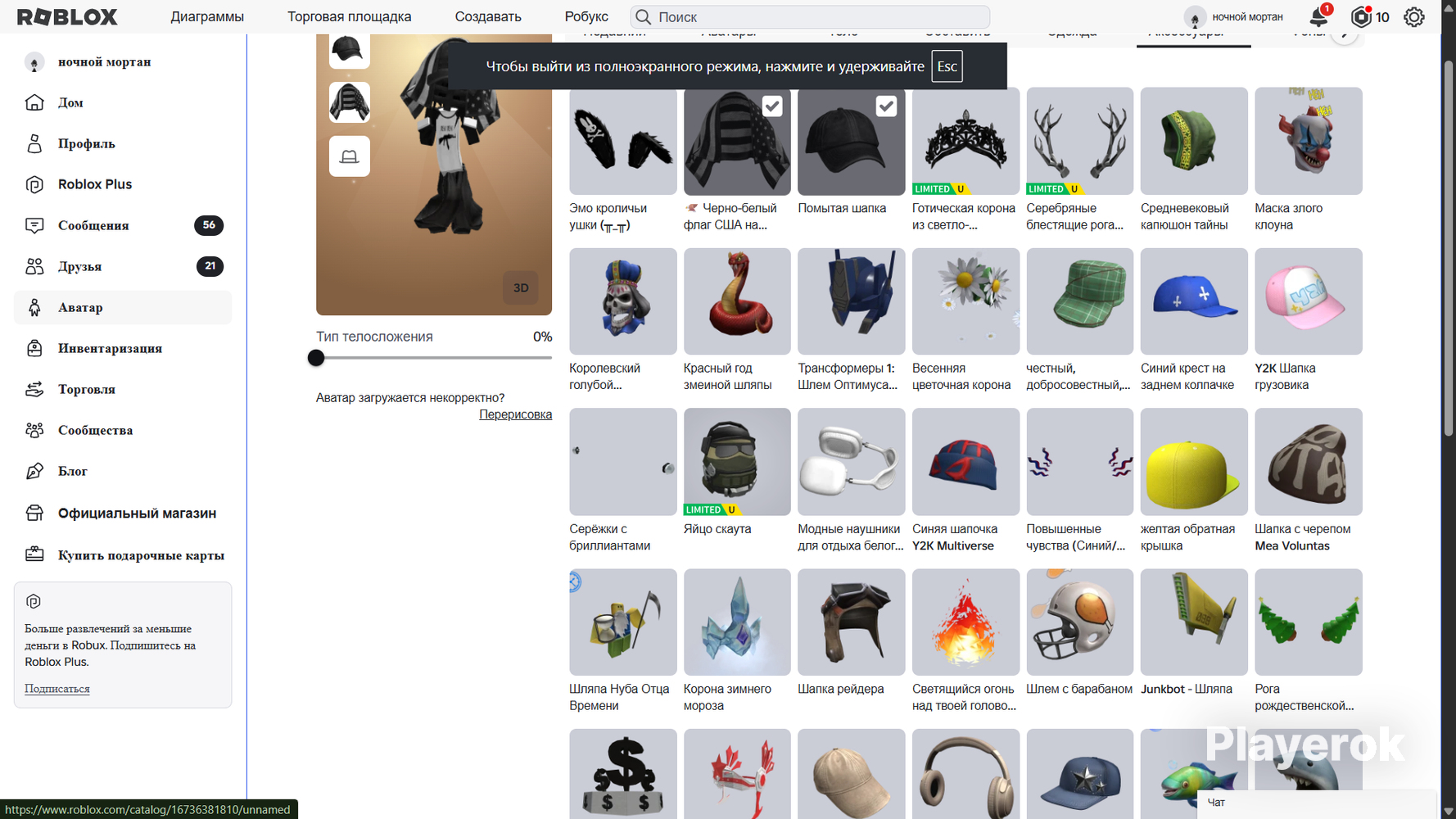
Task: Select the Синий крест cap item
Action: coord(1194,301)
